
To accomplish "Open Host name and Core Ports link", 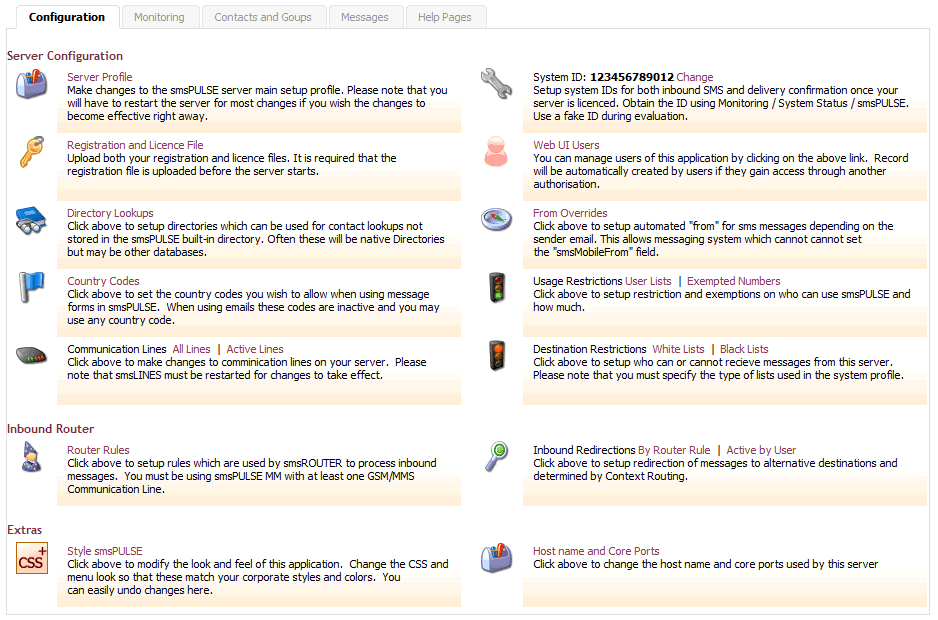I will click(596, 552).
